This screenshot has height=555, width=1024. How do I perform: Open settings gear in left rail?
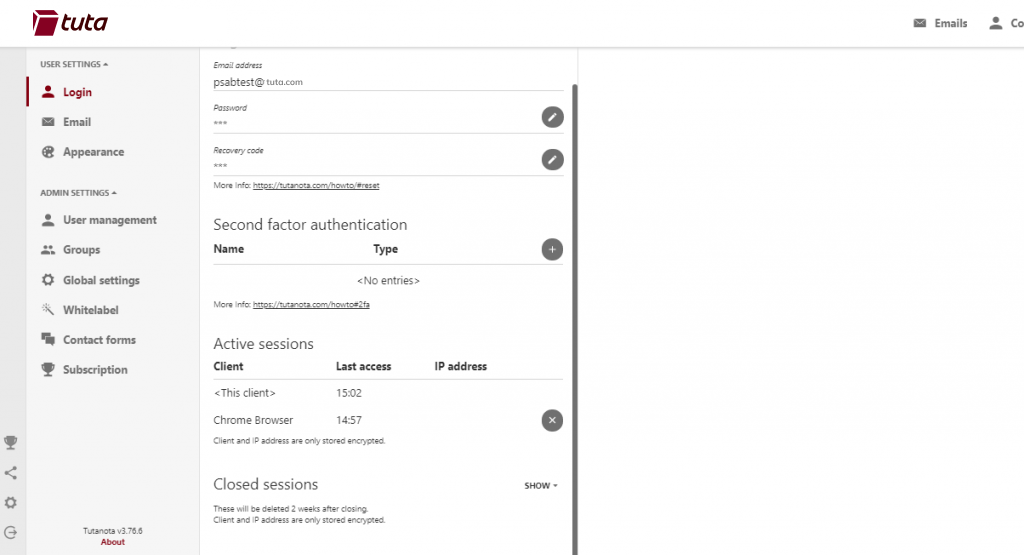click(x=11, y=503)
